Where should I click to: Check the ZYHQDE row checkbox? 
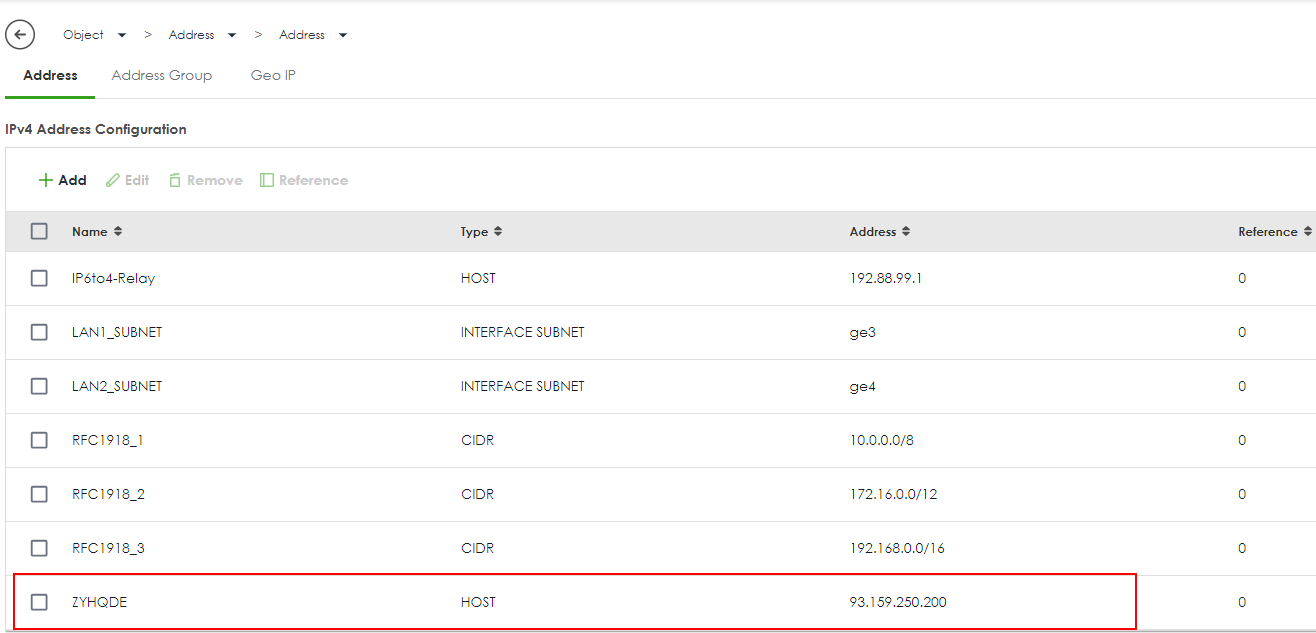39,602
